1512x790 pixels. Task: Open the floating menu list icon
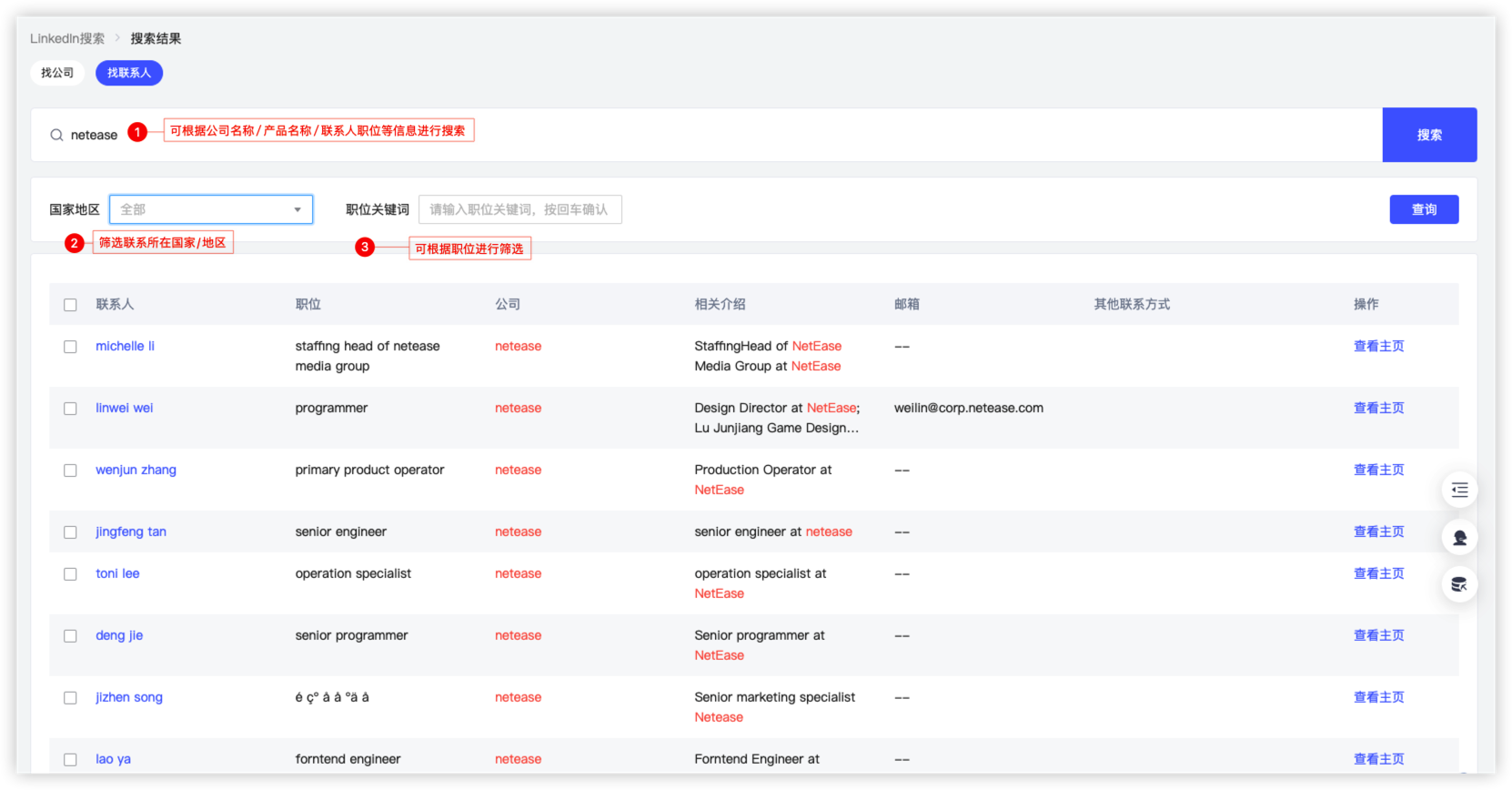[x=1459, y=490]
